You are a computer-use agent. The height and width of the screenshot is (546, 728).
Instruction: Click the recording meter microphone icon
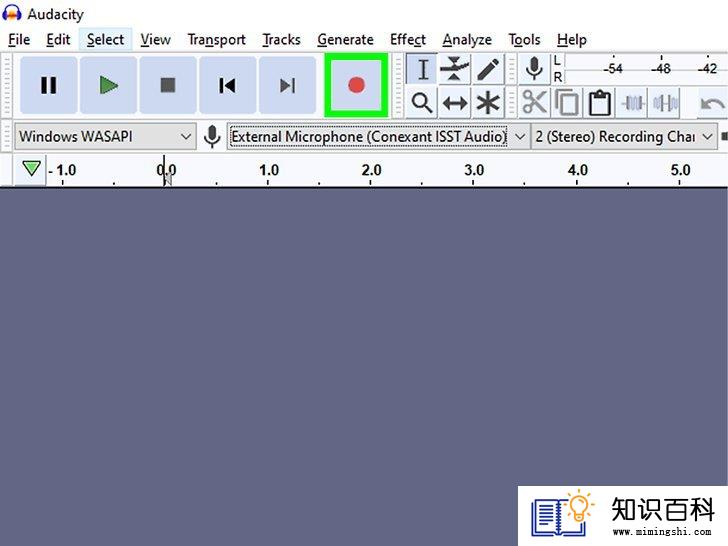point(534,69)
